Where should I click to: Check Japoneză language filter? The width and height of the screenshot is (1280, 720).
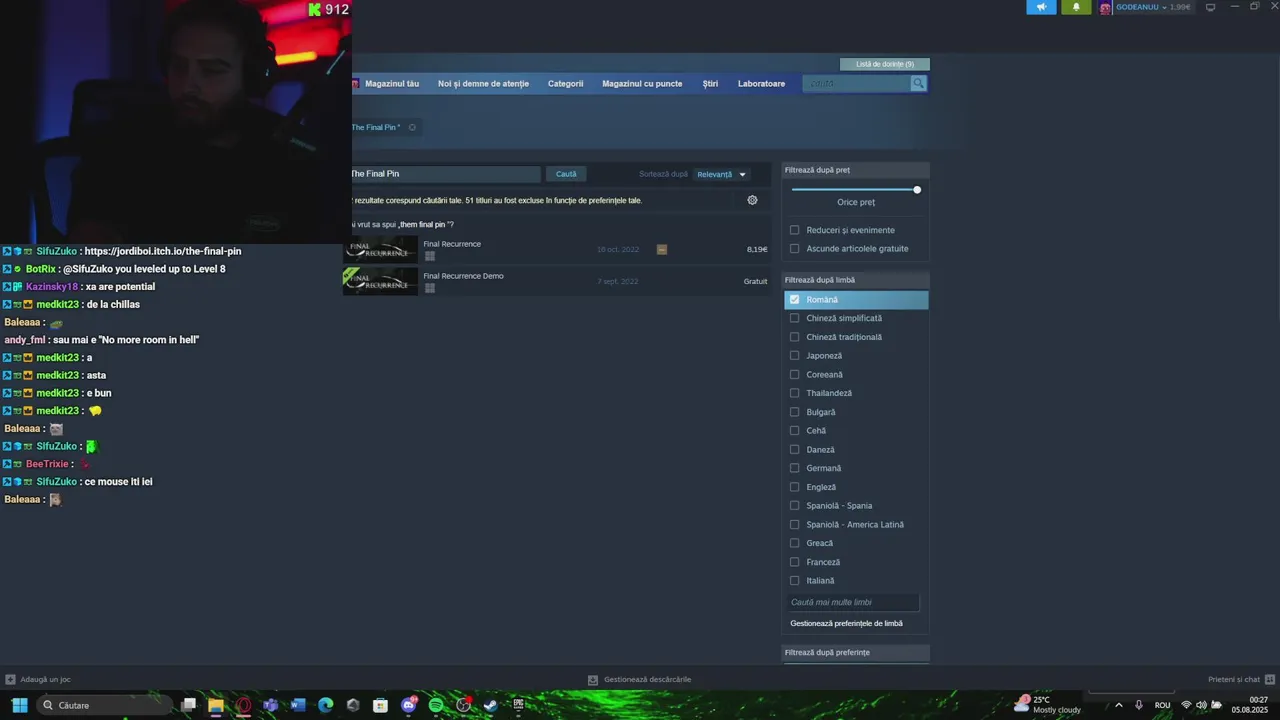coord(795,356)
